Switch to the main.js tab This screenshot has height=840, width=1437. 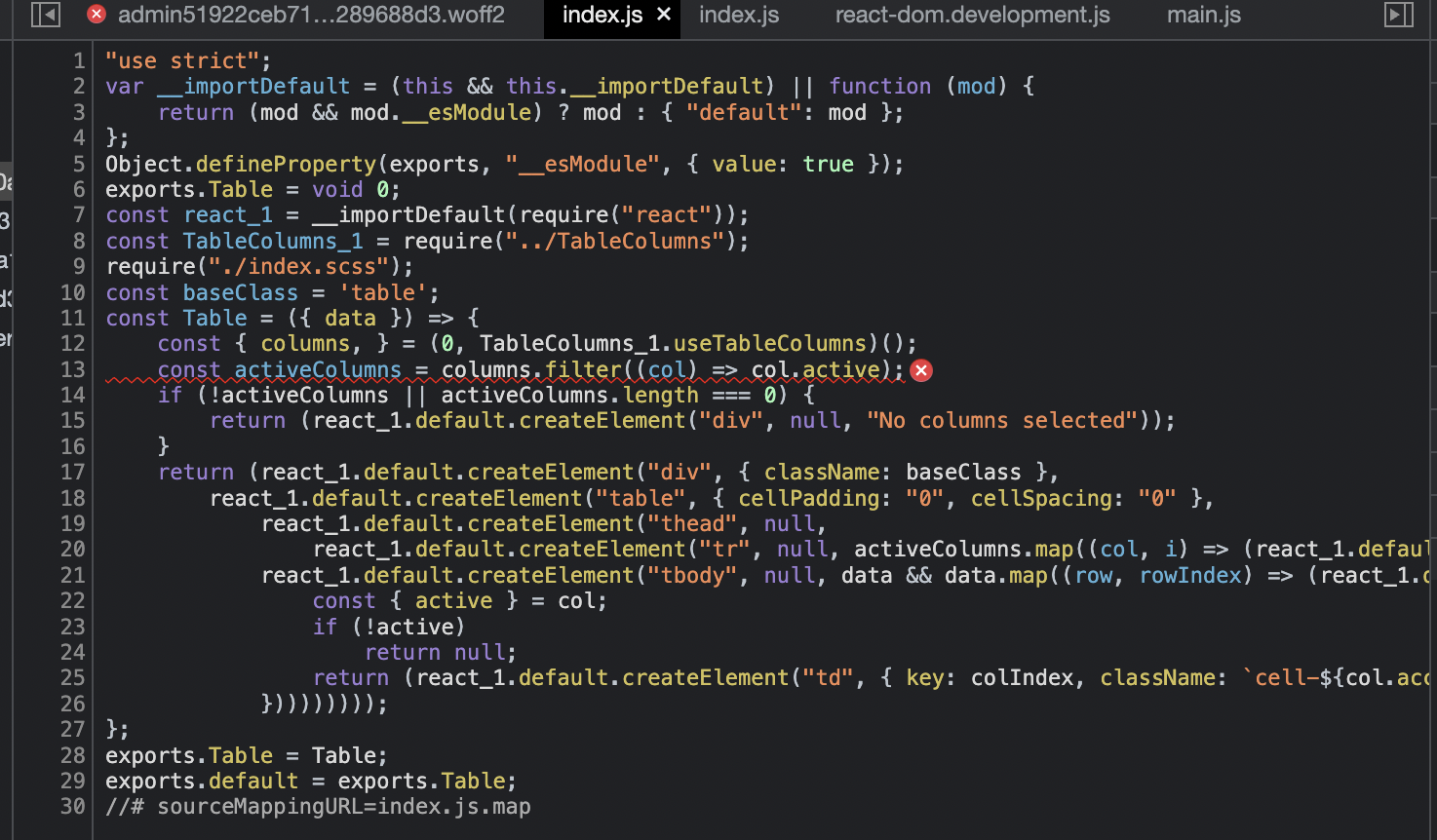tap(1204, 15)
